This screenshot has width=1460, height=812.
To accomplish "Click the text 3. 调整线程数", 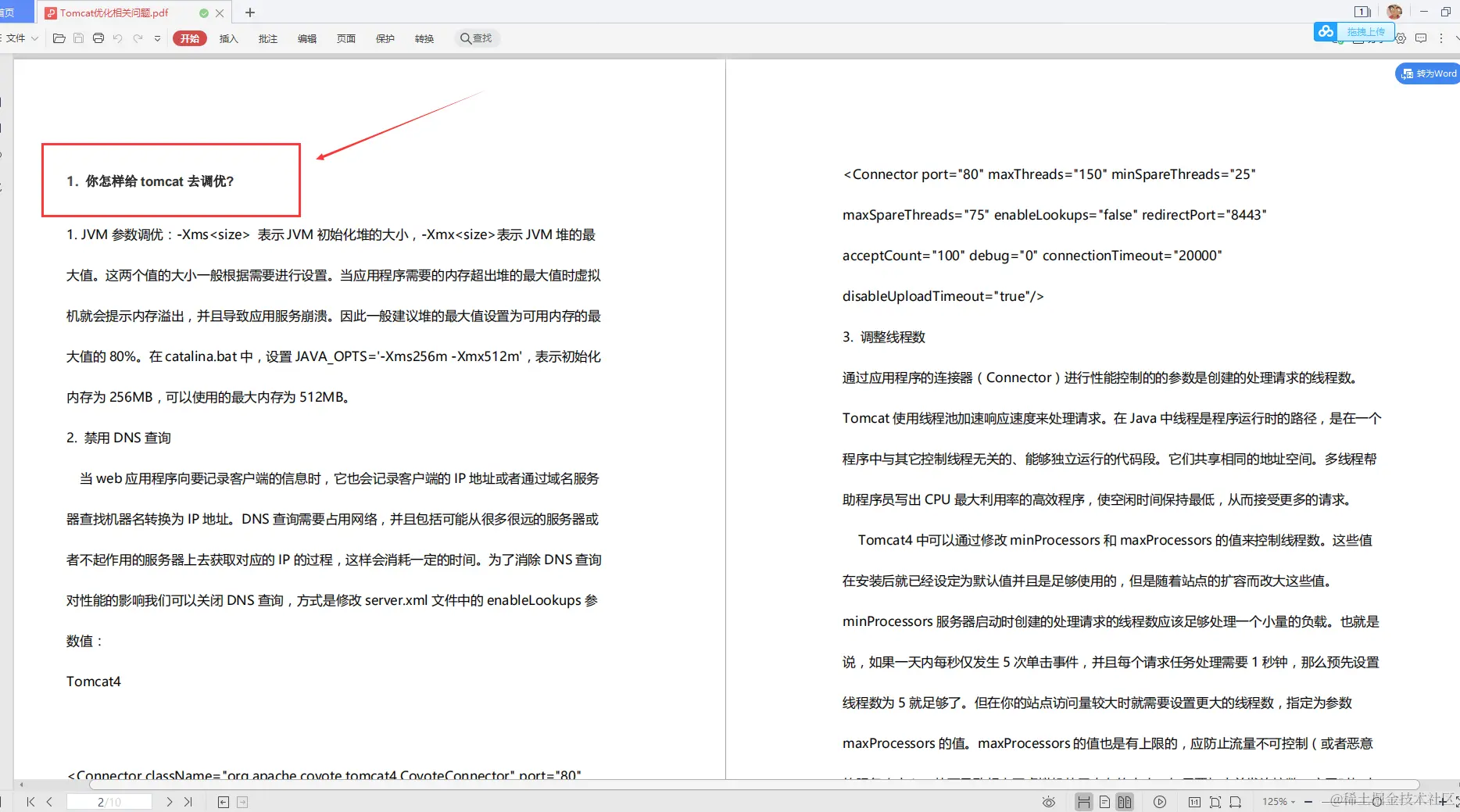I will point(884,337).
